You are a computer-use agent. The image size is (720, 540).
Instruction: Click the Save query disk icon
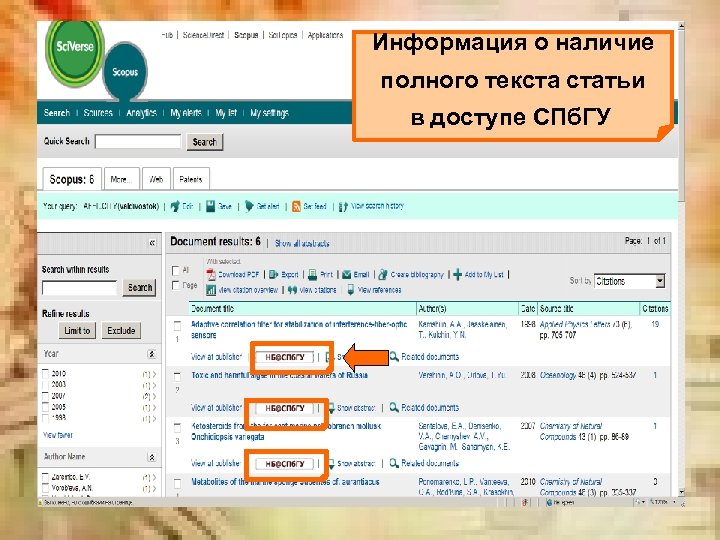pyautogui.click(x=210, y=206)
